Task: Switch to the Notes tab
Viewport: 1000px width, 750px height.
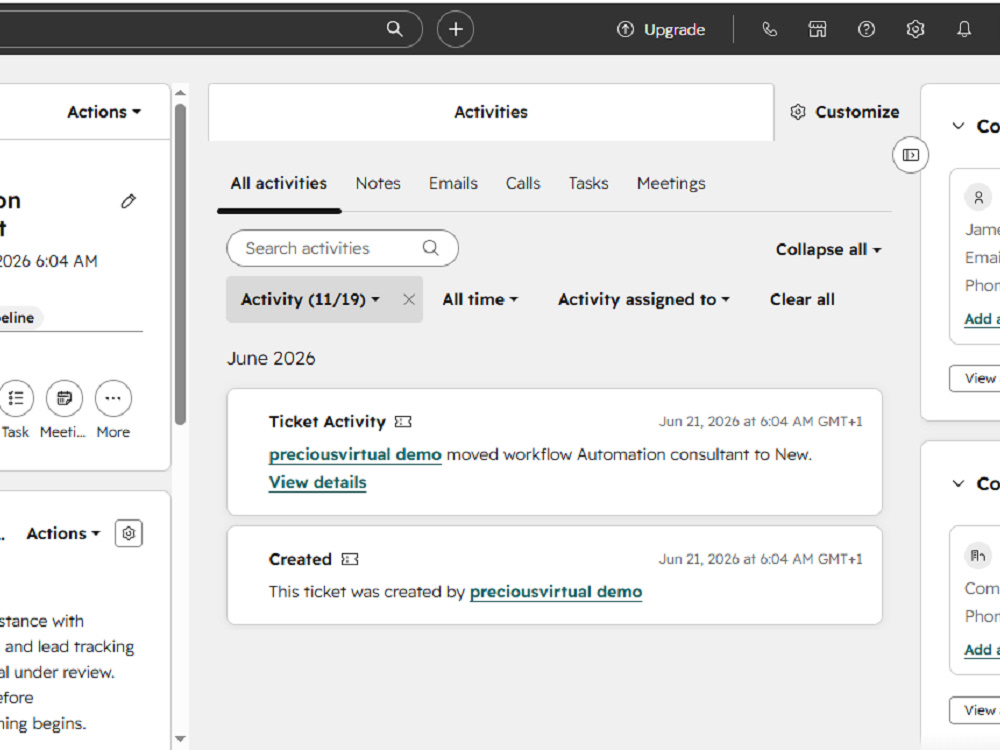Action: point(378,184)
